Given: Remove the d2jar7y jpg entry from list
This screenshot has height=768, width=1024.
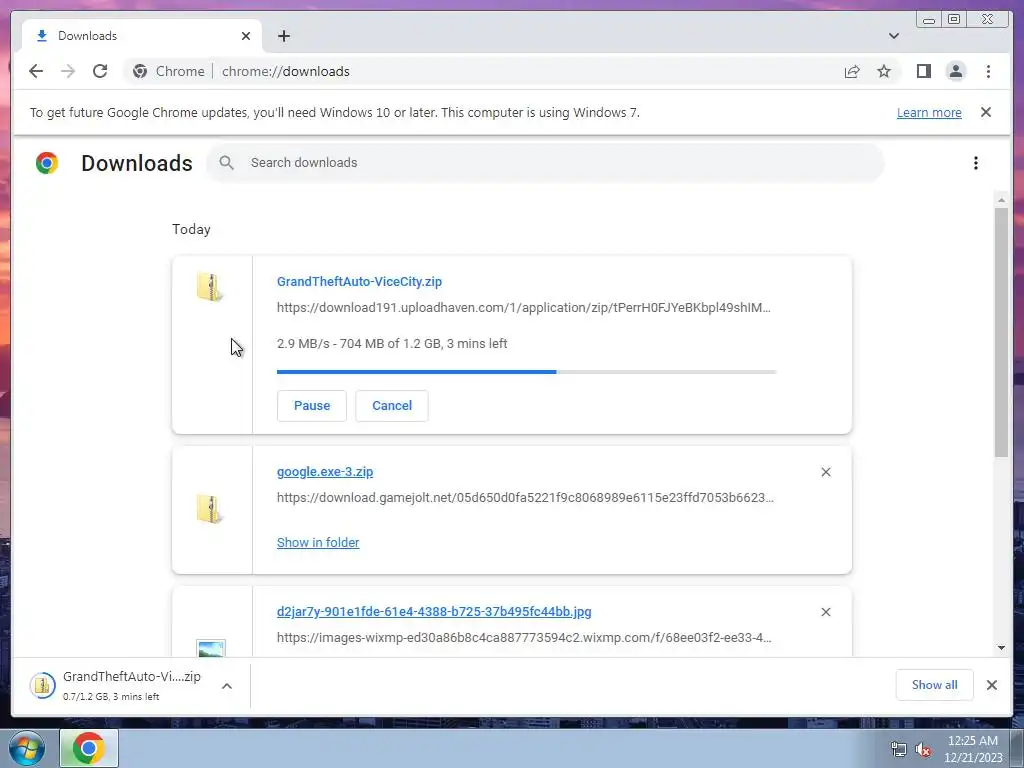Looking at the screenshot, I should pos(825,612).
